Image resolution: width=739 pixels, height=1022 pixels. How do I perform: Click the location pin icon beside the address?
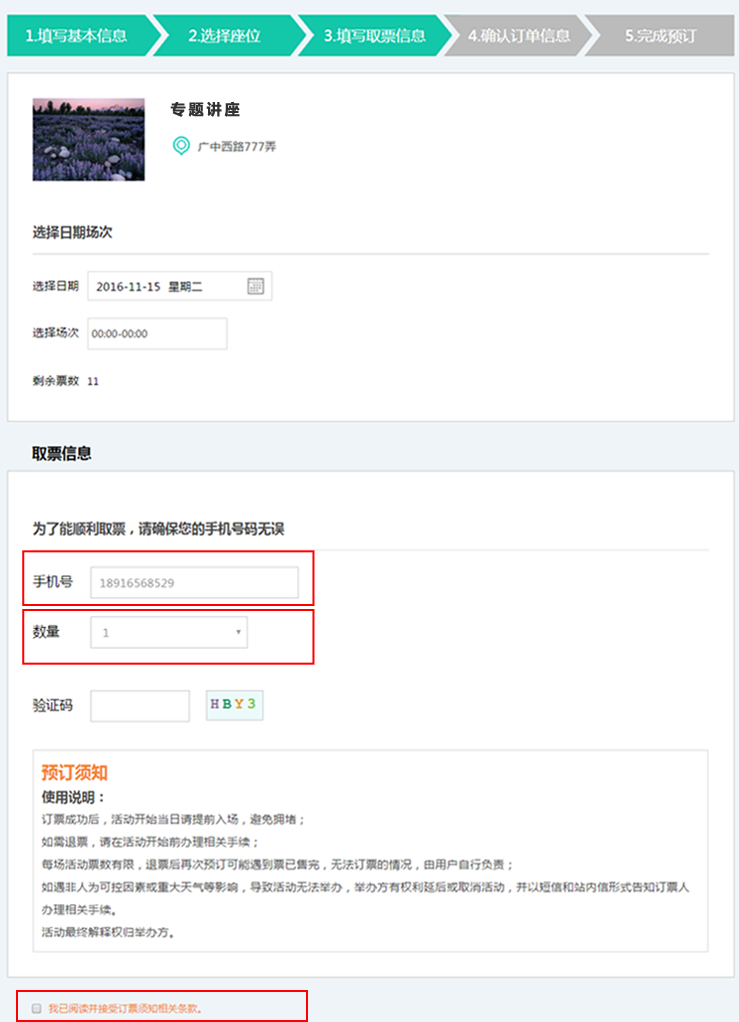click(181, 146)
